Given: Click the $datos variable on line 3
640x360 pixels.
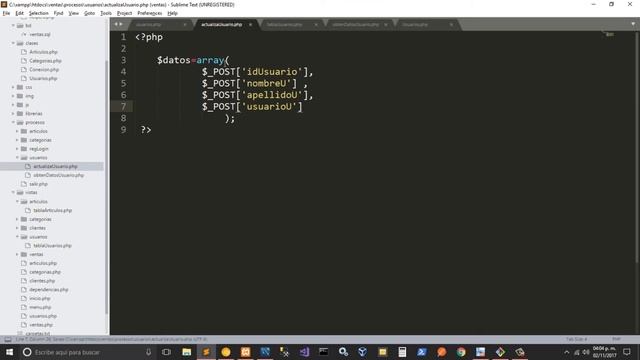Looking at the screenshot, I should [x=174, y=60].
